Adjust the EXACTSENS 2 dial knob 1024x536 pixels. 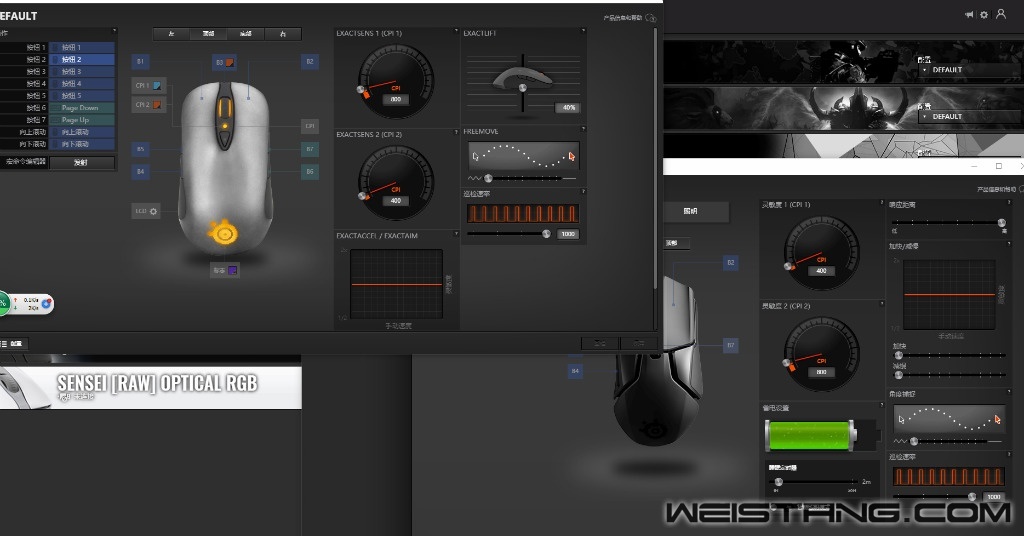click(361, 196)
